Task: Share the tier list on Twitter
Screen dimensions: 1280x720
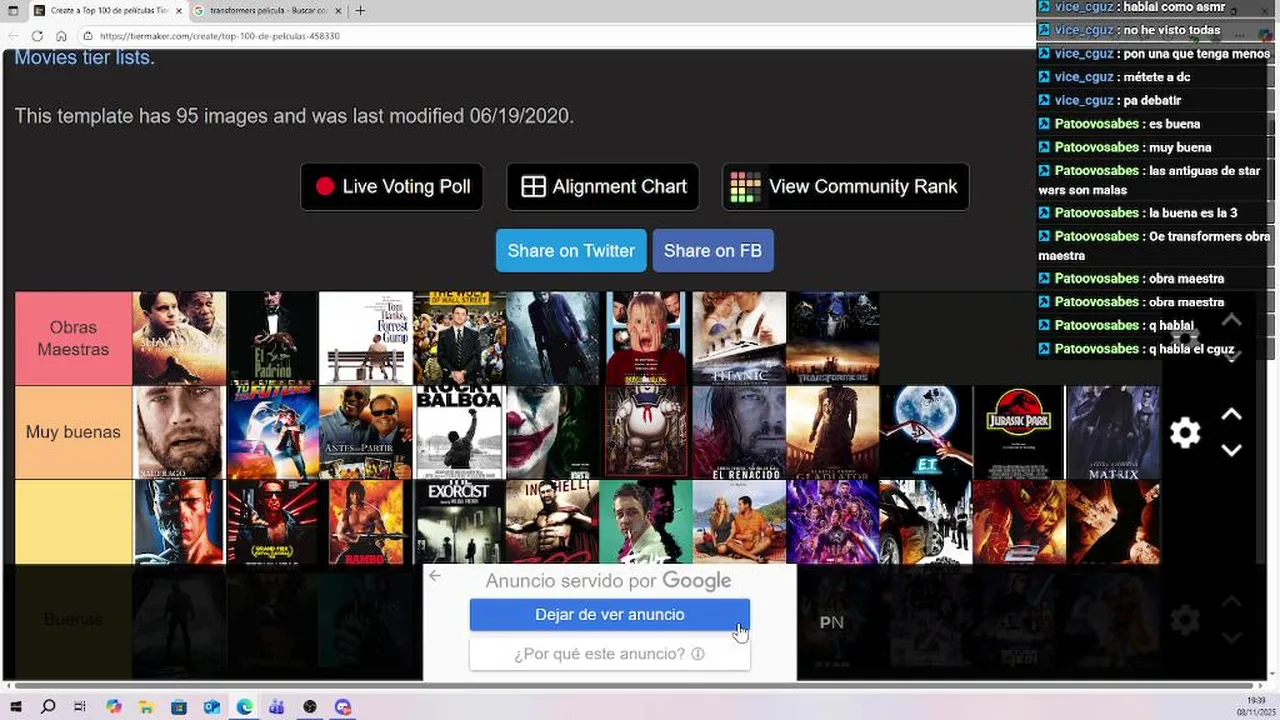Action: 571,251
